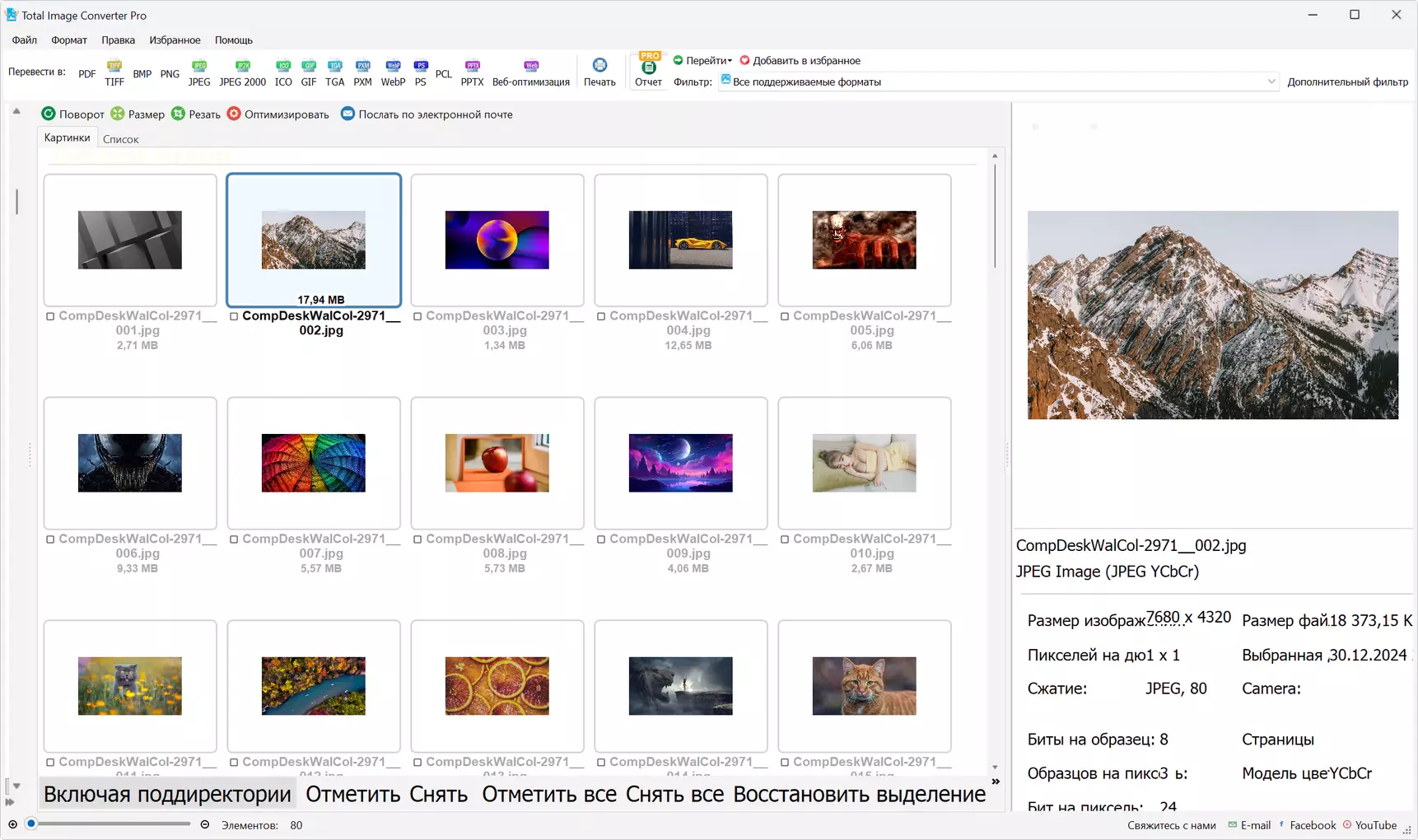Select the TIFF conversion icon

114,73
